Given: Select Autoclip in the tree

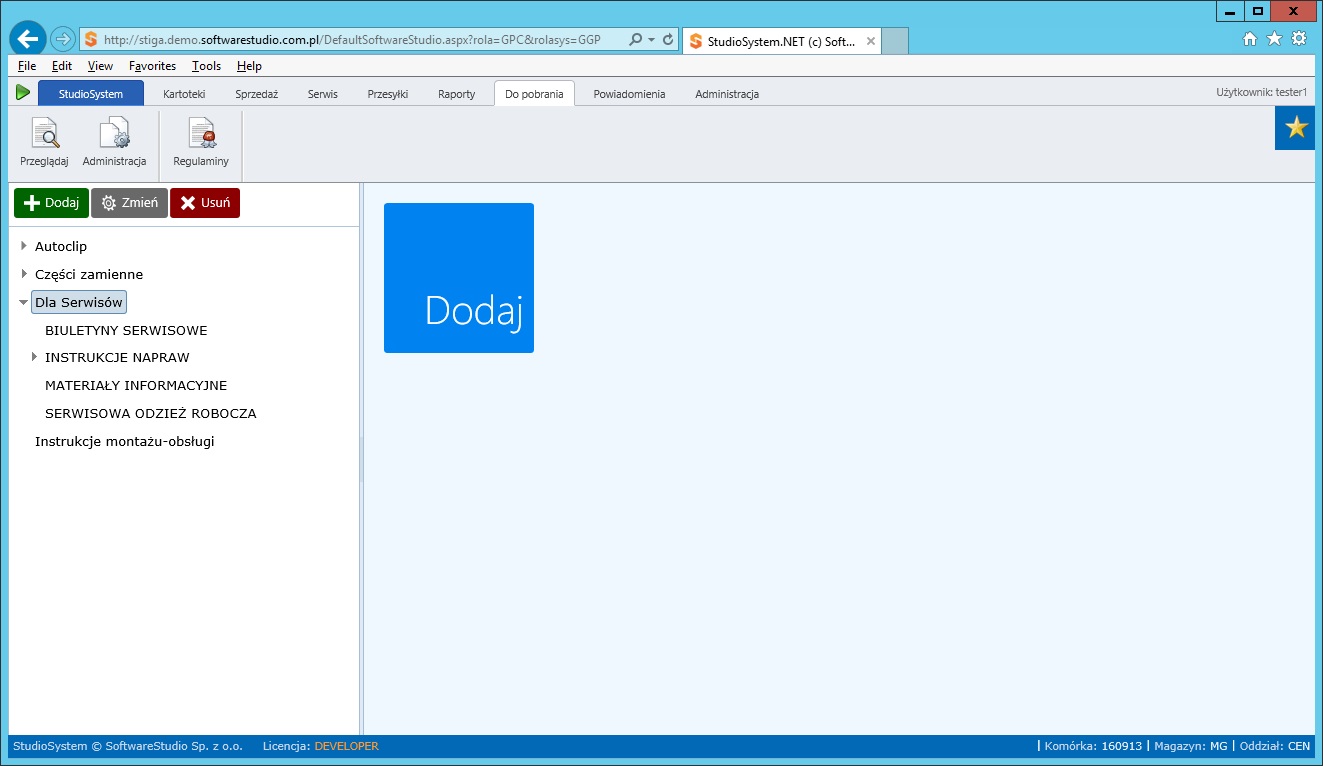Looking at the screenshot, I should point(61,246).
